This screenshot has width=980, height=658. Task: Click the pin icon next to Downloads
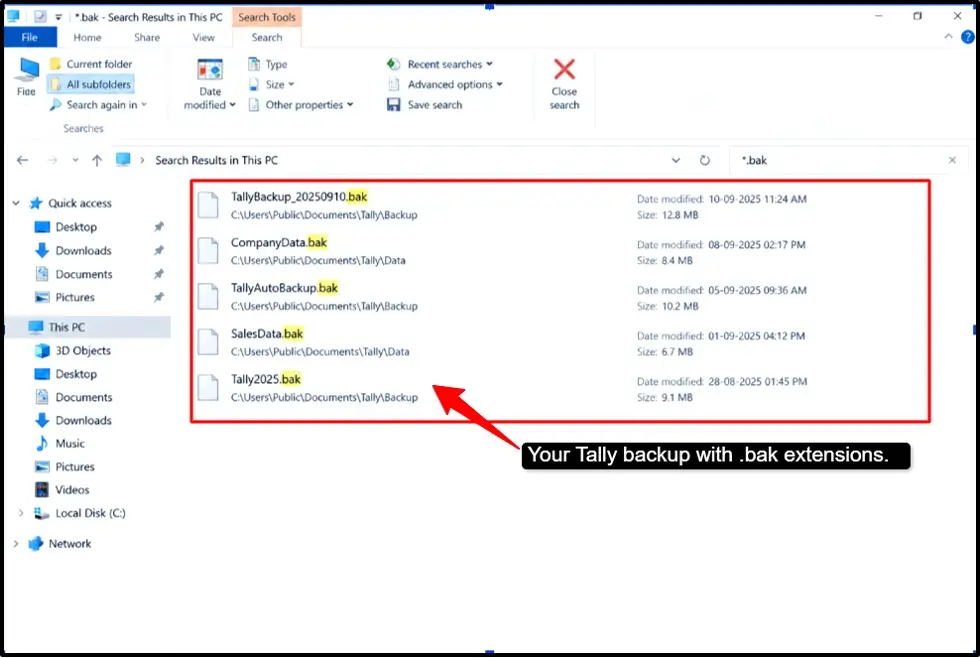click(x=159, y=250)
